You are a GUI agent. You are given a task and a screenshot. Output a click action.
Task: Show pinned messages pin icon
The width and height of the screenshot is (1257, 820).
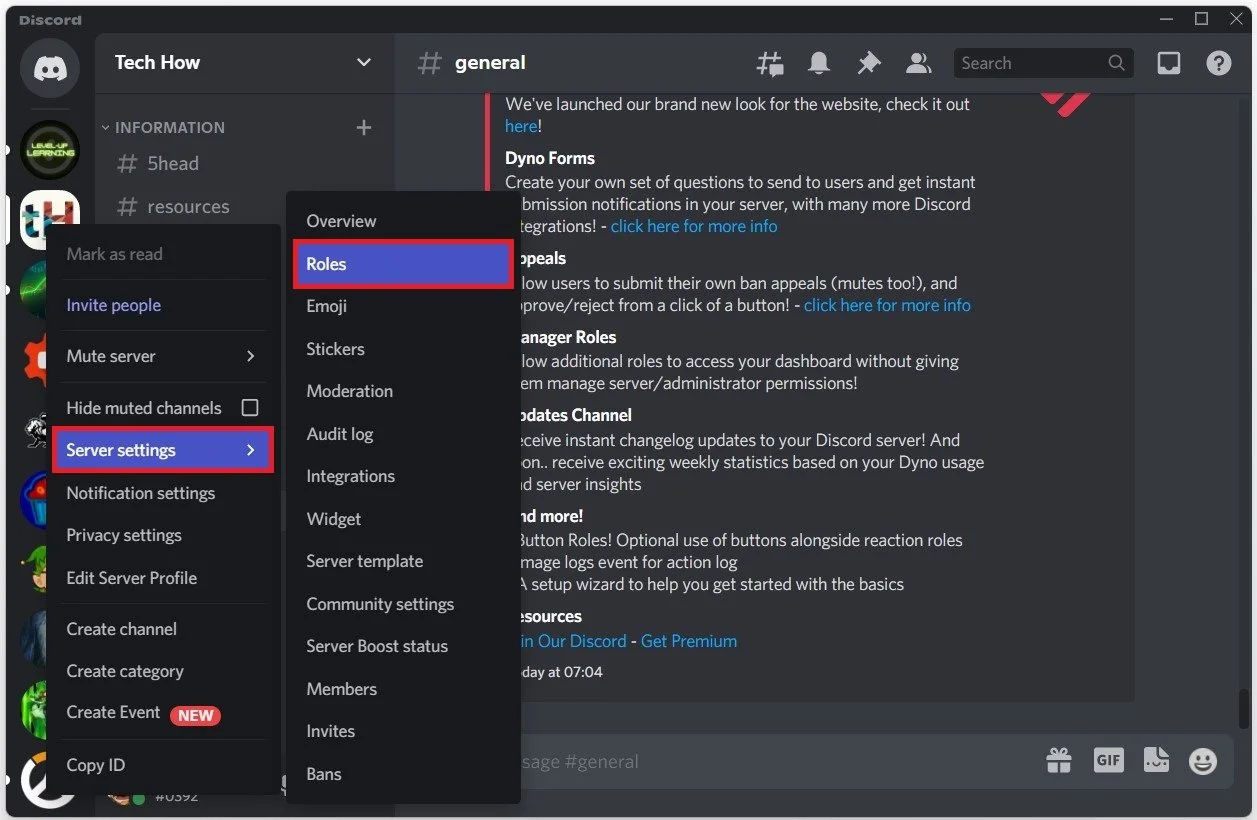pos(868,63)
